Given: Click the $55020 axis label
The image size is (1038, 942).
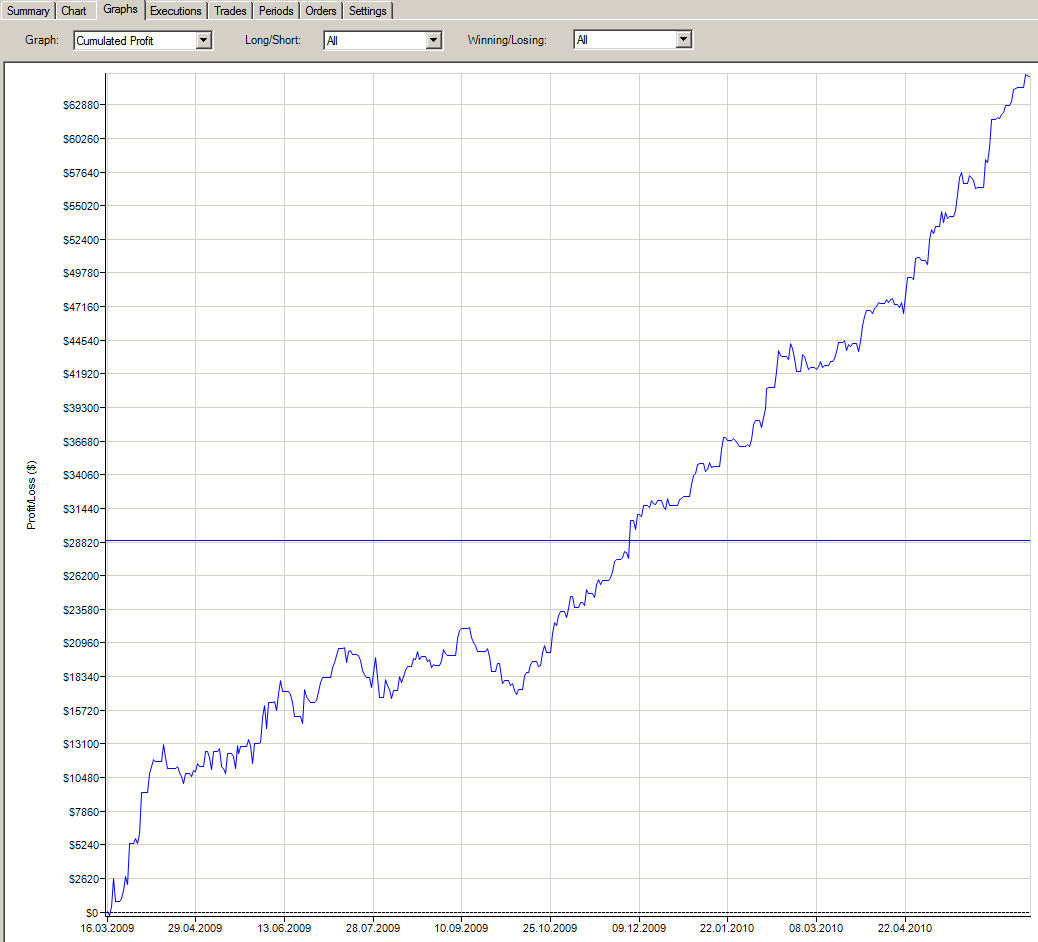Looking at the screenshot, I should pyautogui.click(x=81, y=206).
